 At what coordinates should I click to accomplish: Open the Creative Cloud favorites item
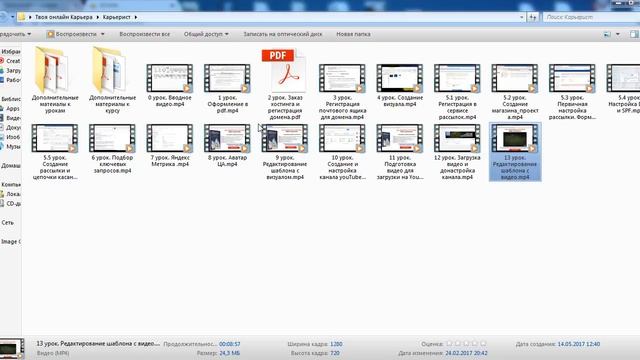tap(10, 61)
